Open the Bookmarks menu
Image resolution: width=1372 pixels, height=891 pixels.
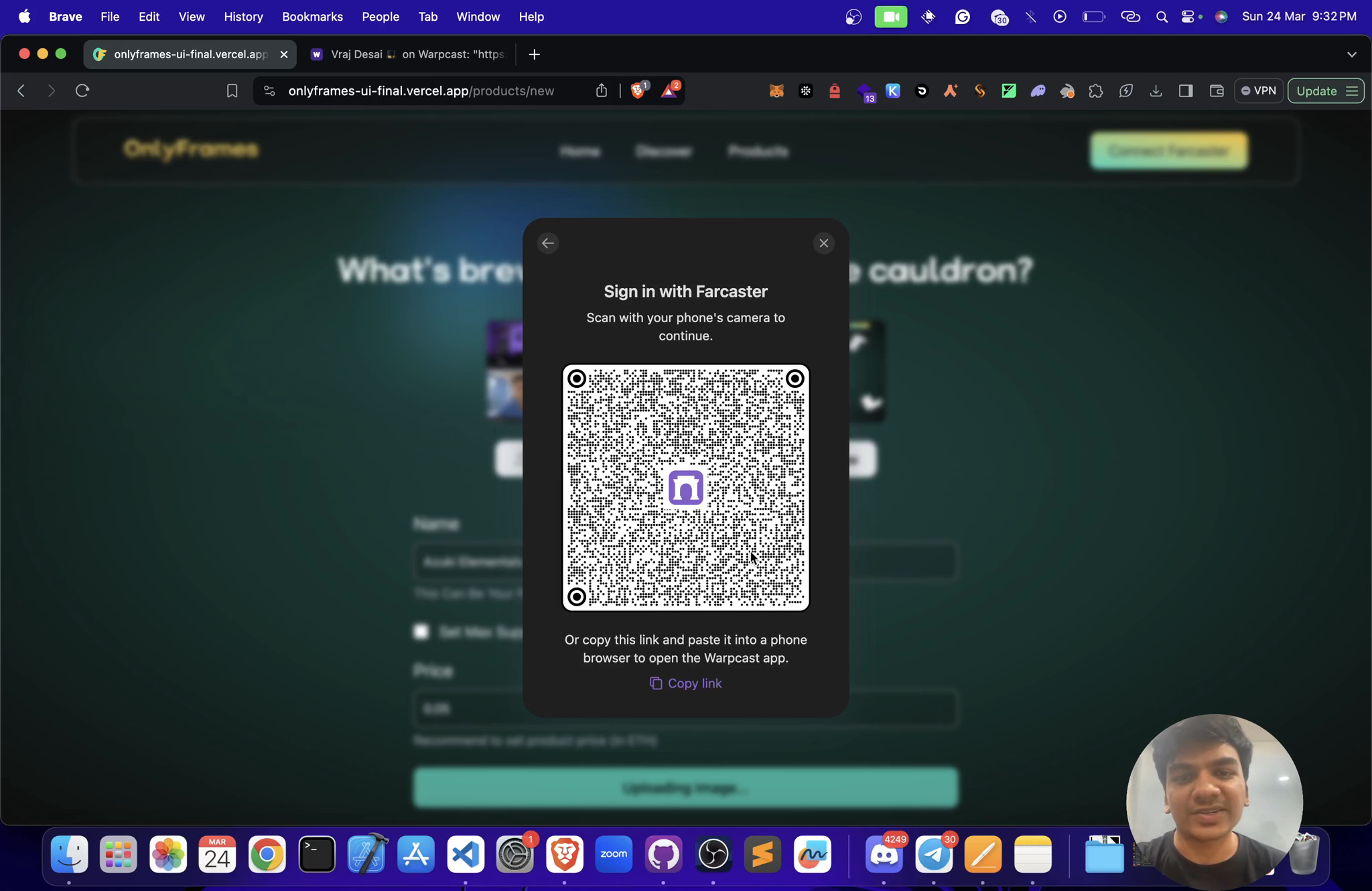click(x=312, y=17)
